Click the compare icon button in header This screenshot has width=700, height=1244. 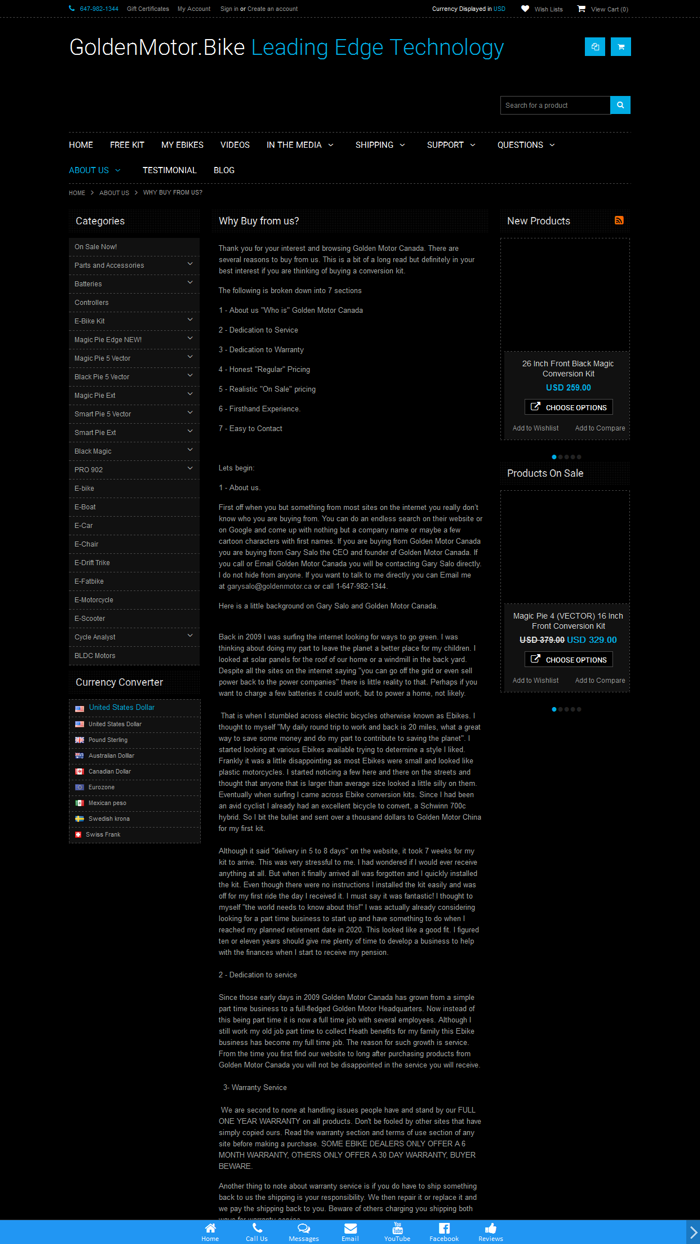coord(595,47)
